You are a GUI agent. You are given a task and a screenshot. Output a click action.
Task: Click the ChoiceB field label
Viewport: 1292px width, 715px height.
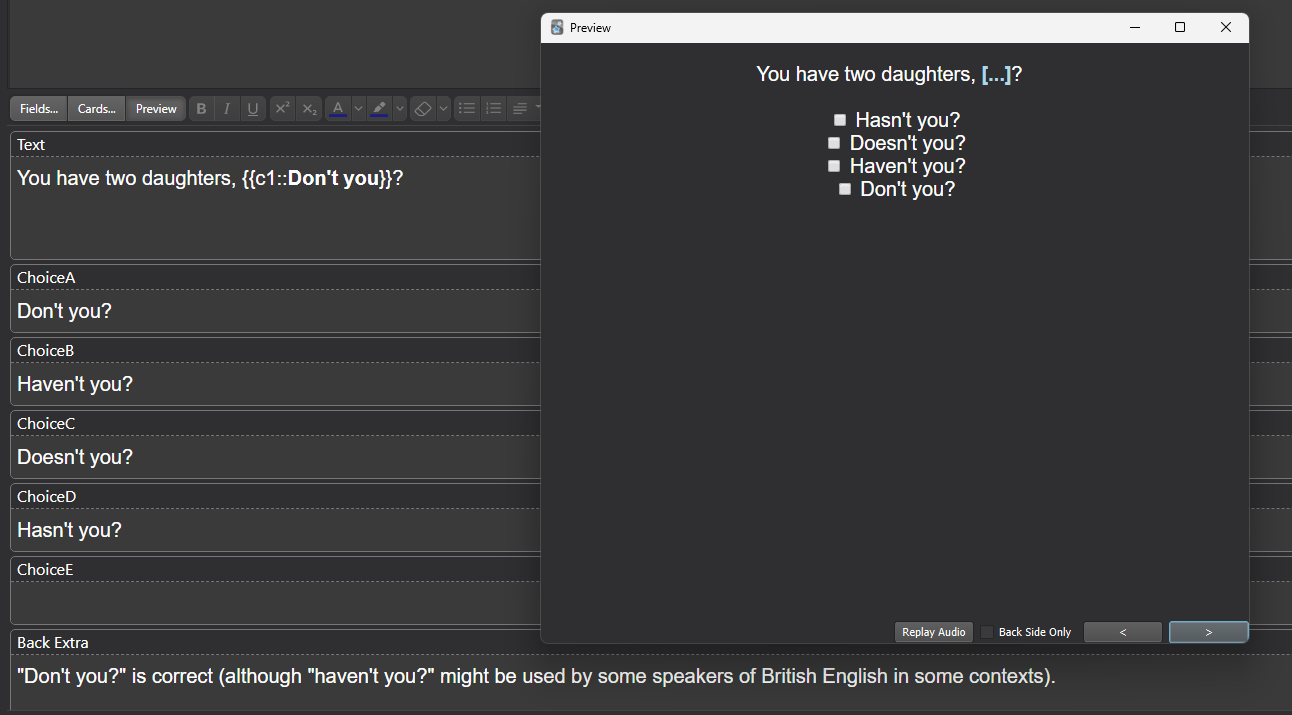pos(46,351)
